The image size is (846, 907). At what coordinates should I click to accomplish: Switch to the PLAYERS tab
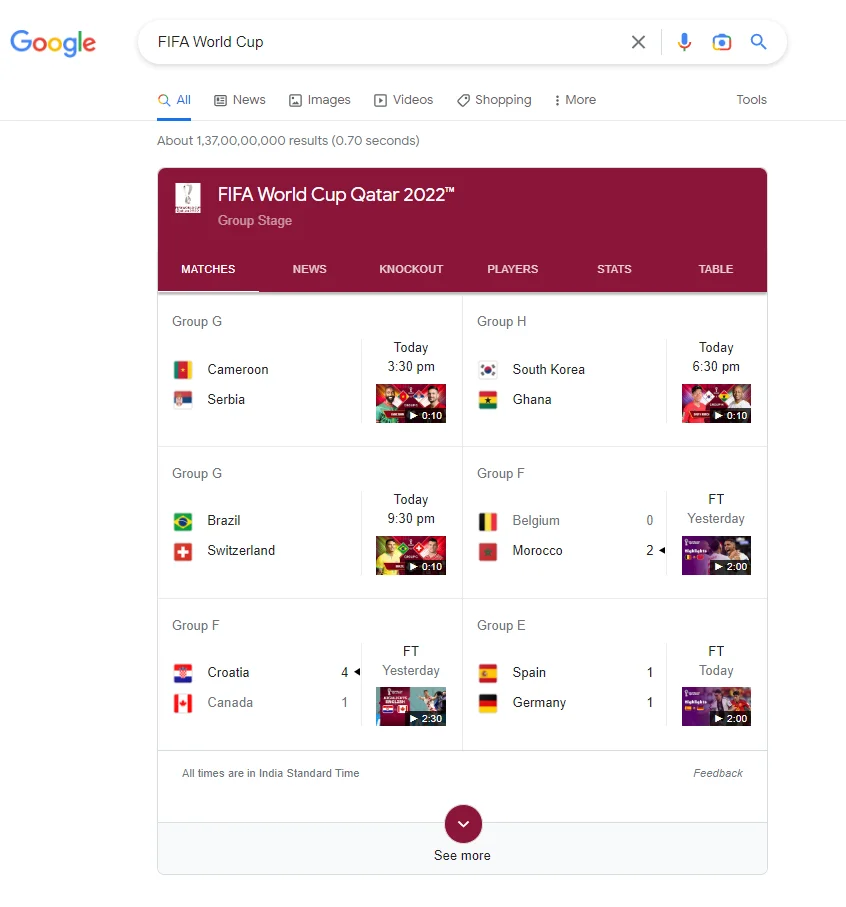pyautogui.click(x=512, y=269)
